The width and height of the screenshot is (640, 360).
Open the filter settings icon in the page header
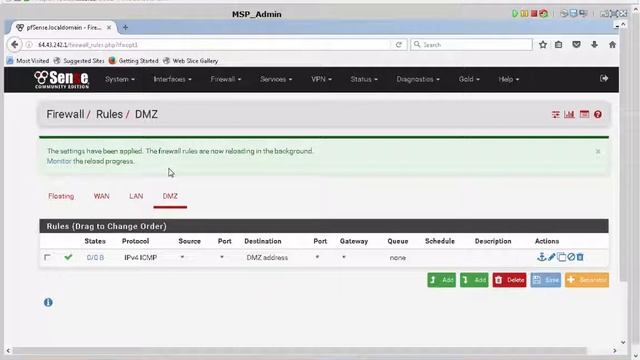556,115
